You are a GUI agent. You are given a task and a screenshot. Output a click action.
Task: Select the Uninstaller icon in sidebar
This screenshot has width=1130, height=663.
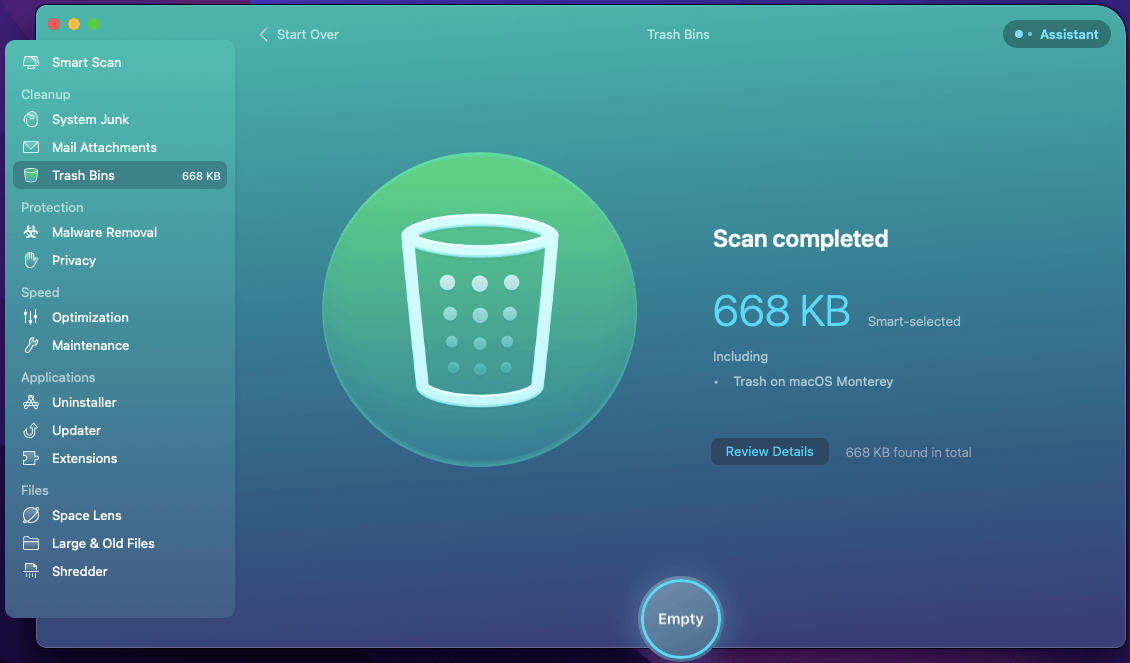pyautogui.click(x=31, y=402)
